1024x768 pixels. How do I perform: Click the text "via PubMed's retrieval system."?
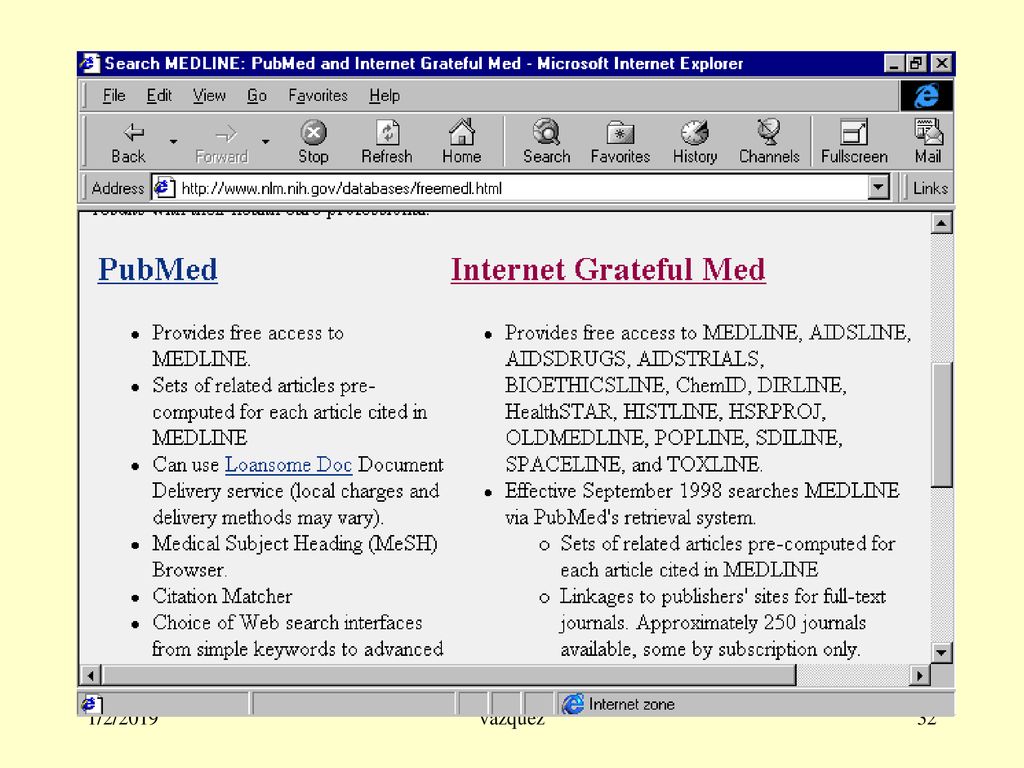[x=630, y=517]
